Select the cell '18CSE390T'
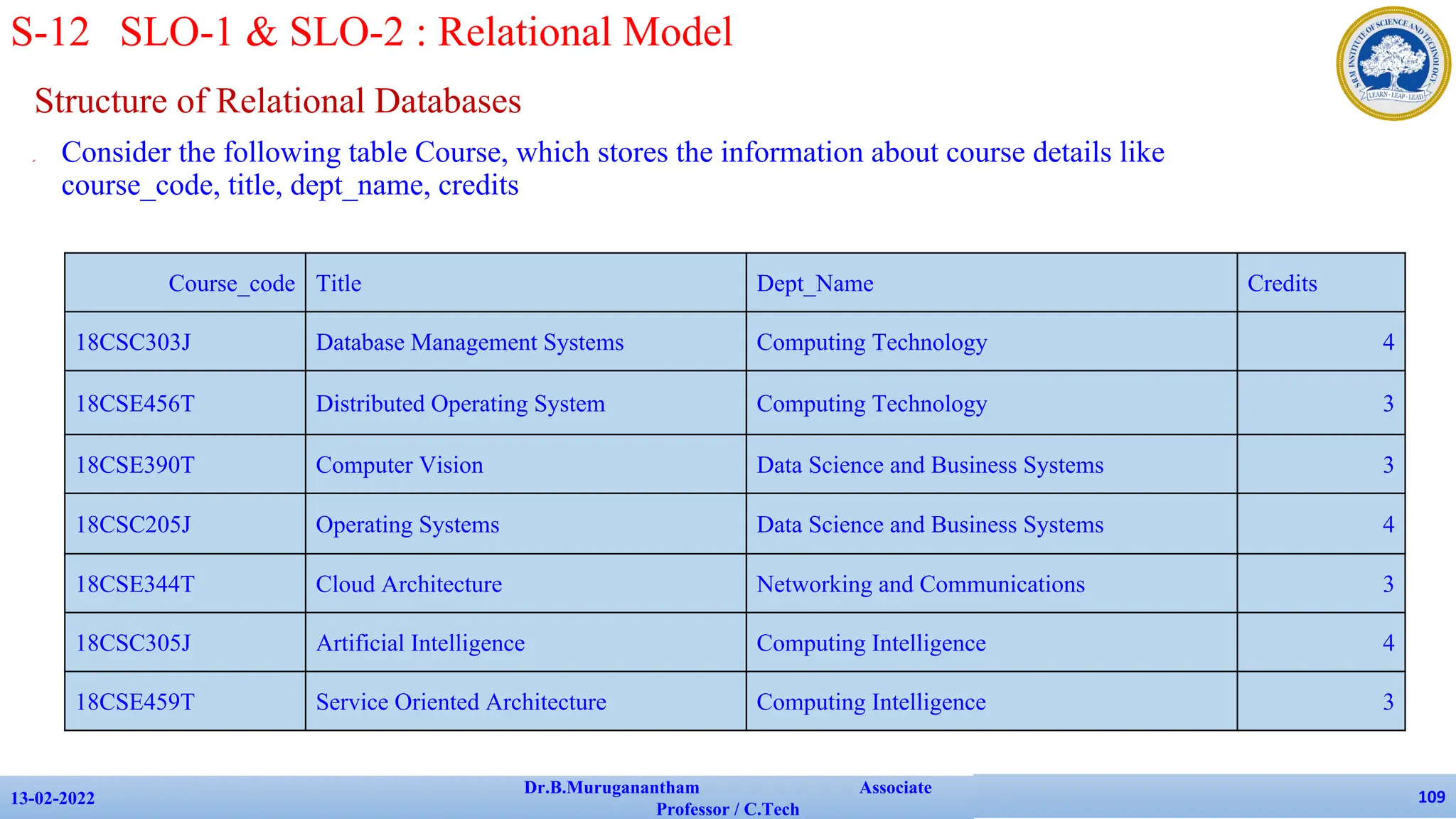The width and height of the screenshot is (1456, 819). pyautogui.click(x=185, y=464)
